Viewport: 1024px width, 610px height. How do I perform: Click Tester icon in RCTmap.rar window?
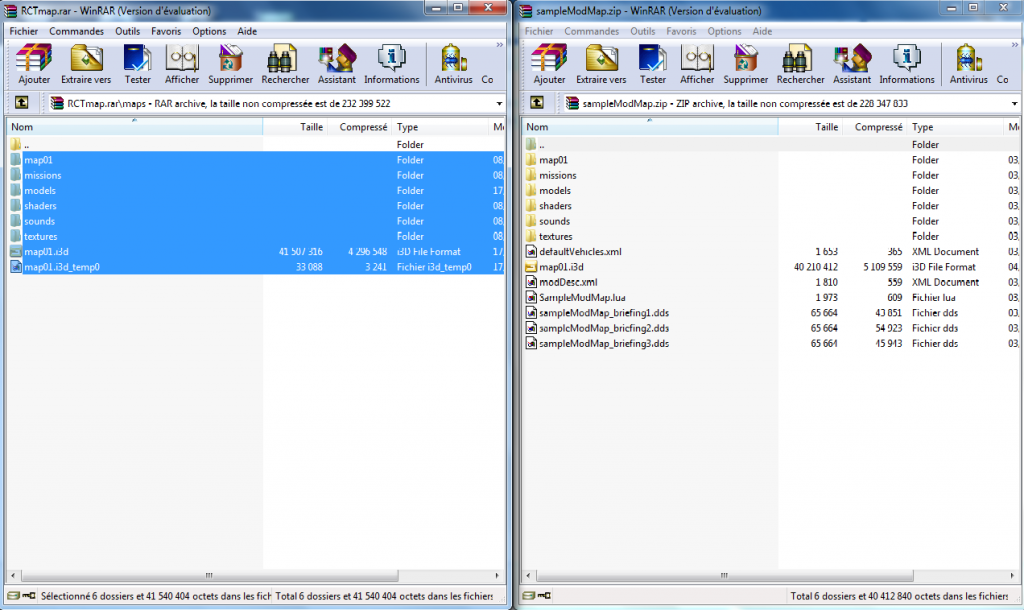tap(137, 64)
